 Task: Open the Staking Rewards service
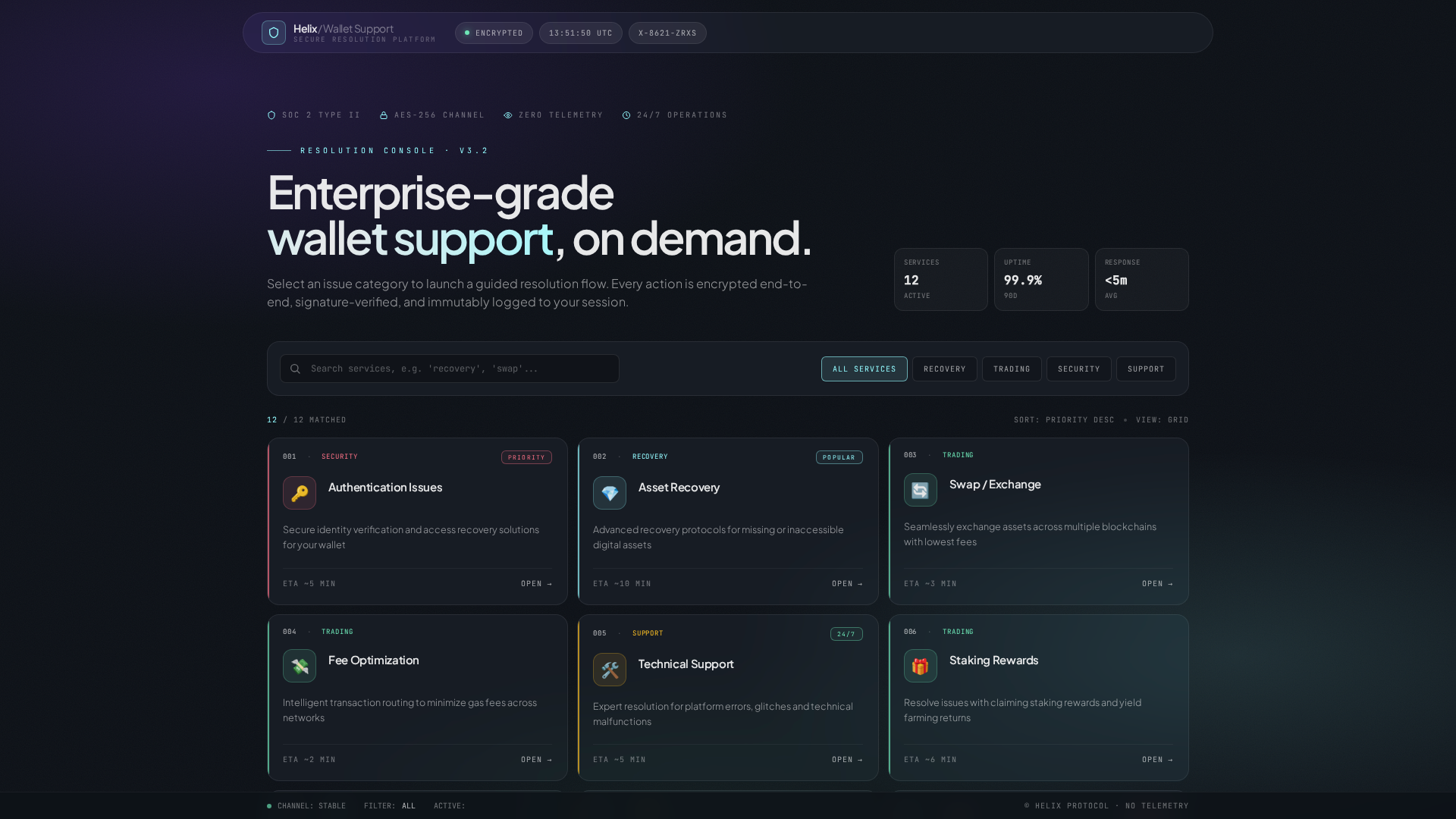[1158, 760]
